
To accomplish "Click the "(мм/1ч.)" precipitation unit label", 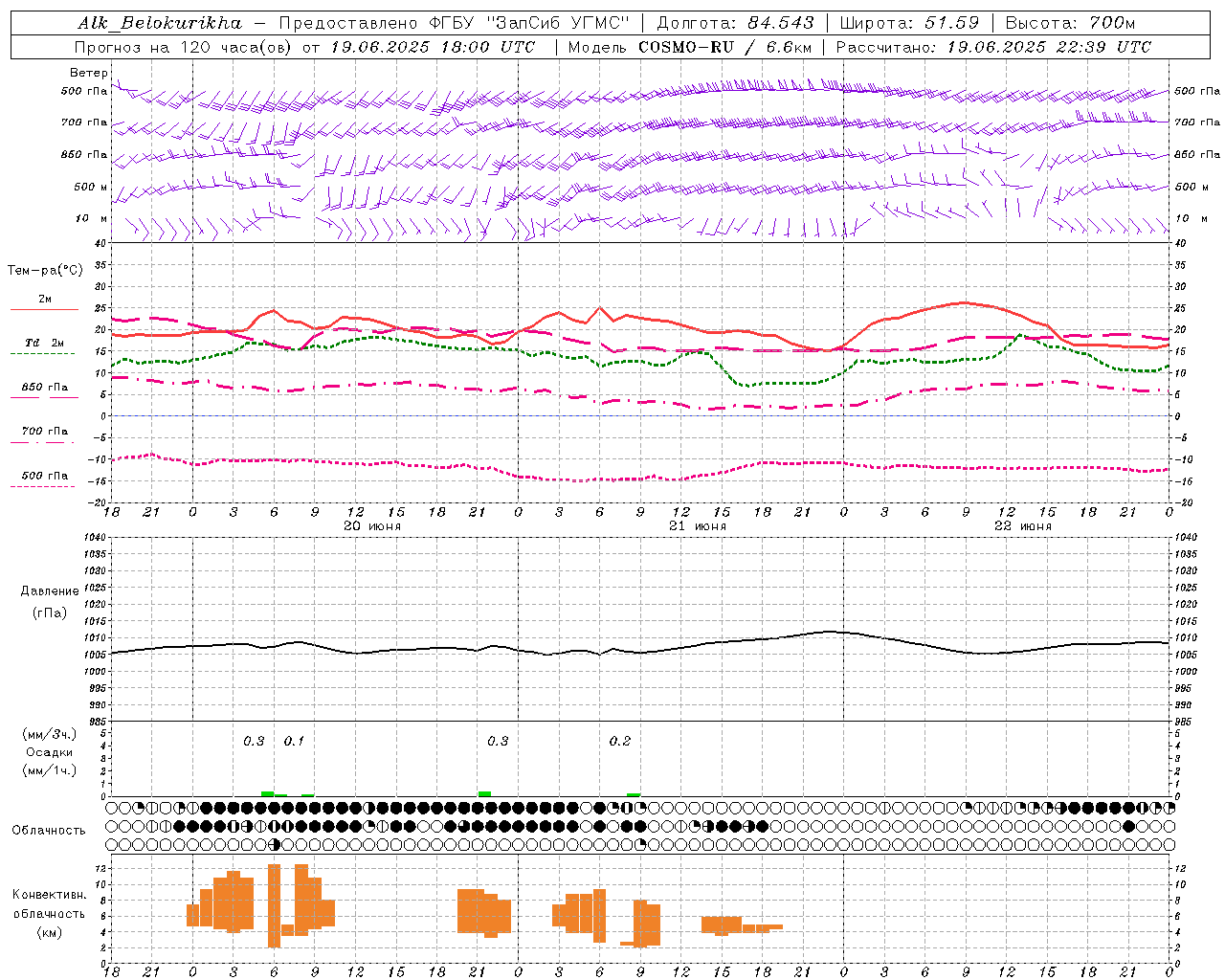I will pyautogui.click(x=50, y=769).
